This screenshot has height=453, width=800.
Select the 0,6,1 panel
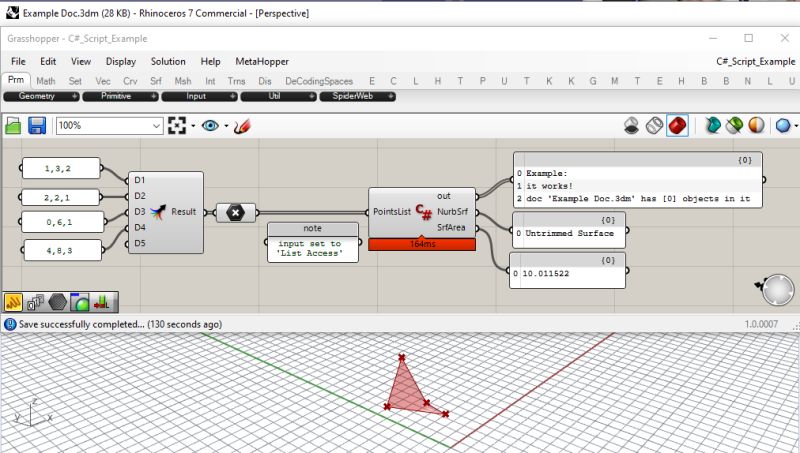click(62, 222)
